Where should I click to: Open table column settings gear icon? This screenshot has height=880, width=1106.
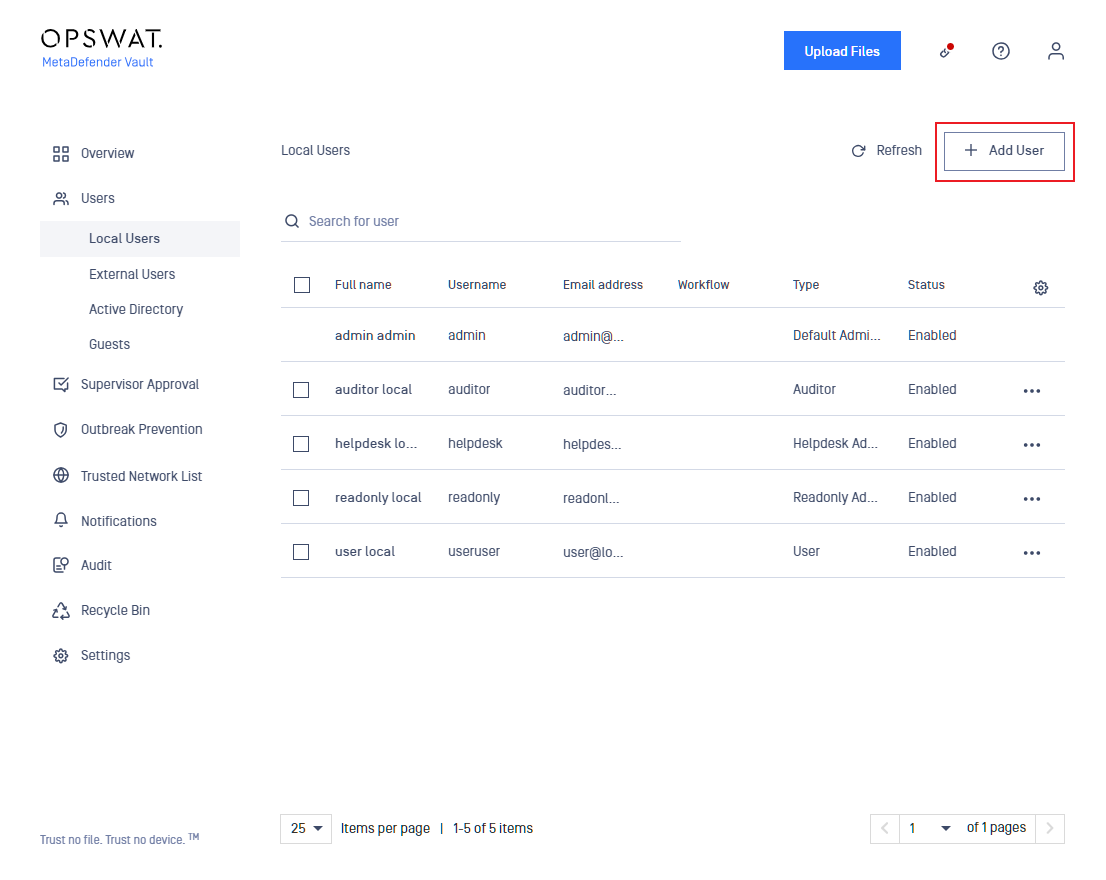(x=1040, y=288)
